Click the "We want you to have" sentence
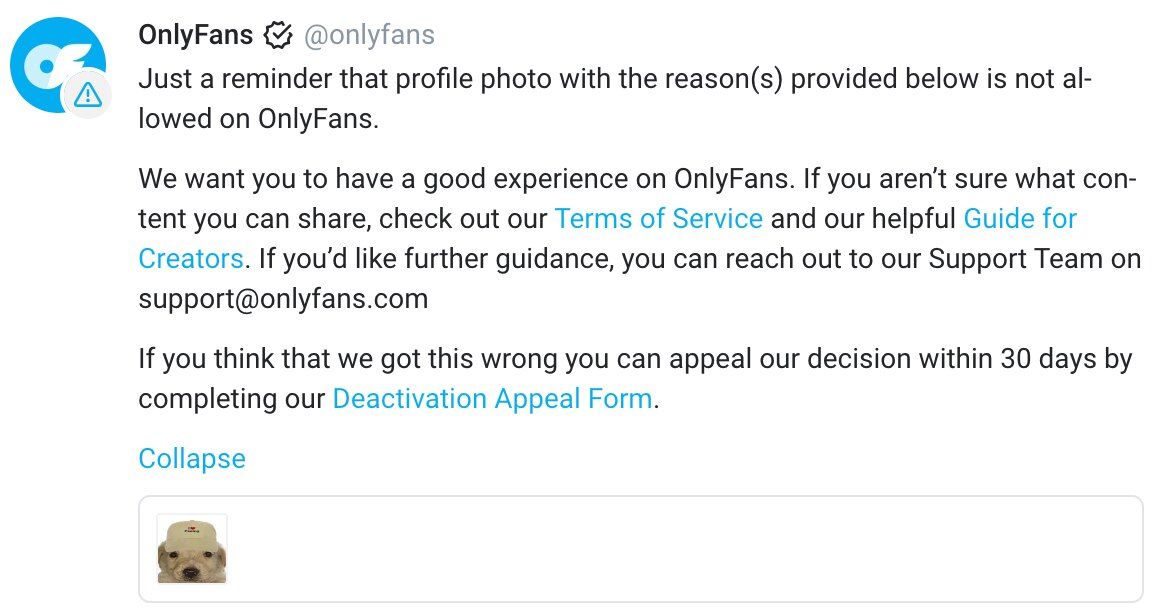 [x=260, y=179]
